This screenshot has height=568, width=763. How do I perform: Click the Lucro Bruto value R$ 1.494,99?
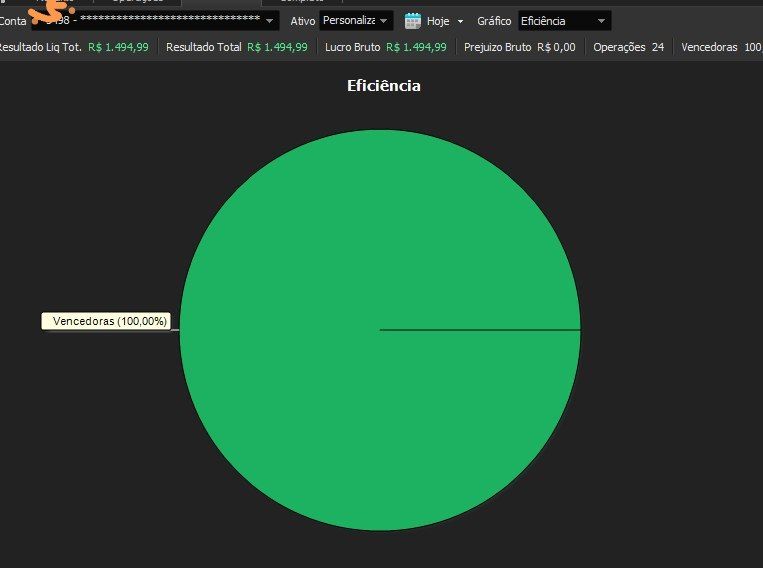pos(416,47)
